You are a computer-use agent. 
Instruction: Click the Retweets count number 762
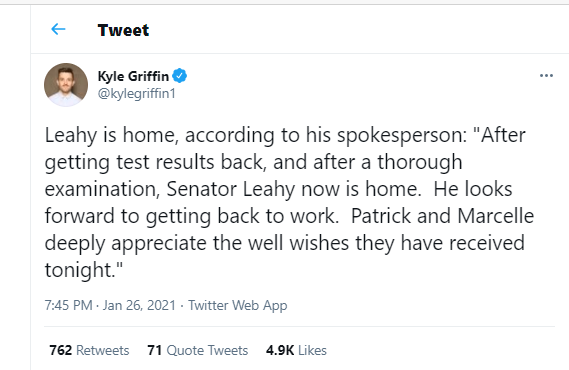tap(61, 350)
